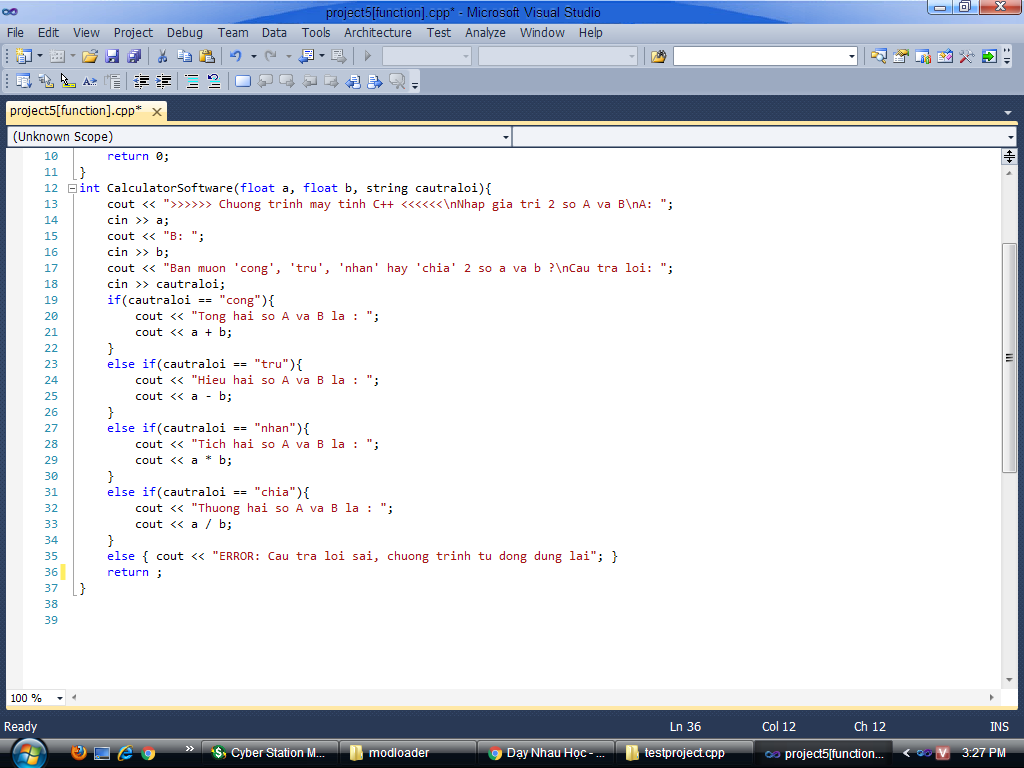The height and width of the screenshot is (768, 1024).
Task: Launch Internet Explorer from quick launch
Action: coord(125,753)
